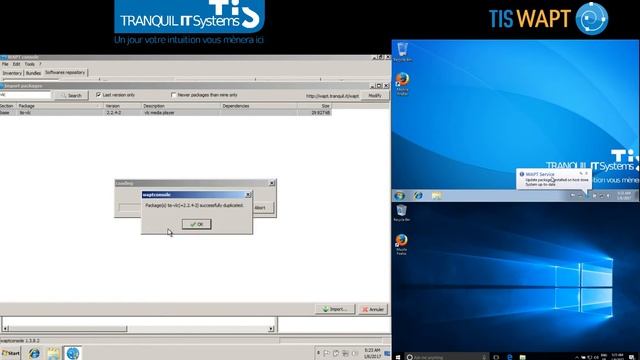Screen dimensions: 640x360
Task: Sort by the Version column header
Action: 122,106
